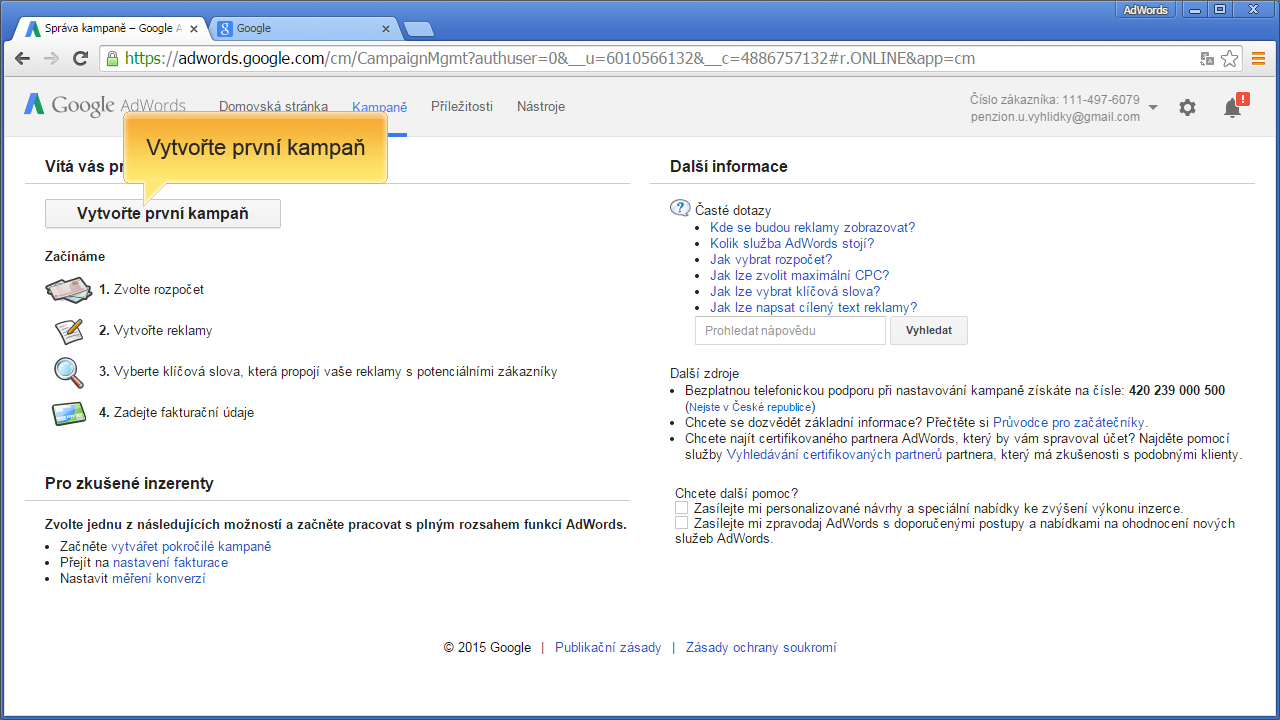Click the vytvářet pokročilé kampaně link
Viewport: 1280px width, 720px height.
point(191,546)
